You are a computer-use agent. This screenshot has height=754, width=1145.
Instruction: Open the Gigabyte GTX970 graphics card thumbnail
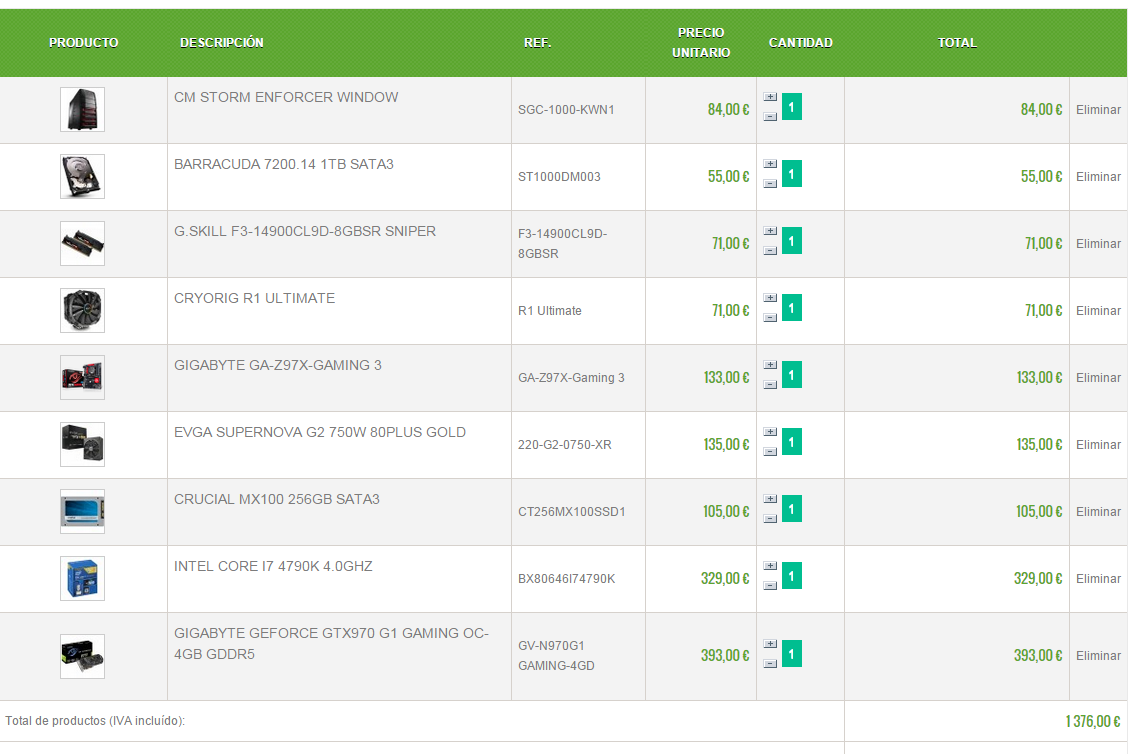(83, 656)
